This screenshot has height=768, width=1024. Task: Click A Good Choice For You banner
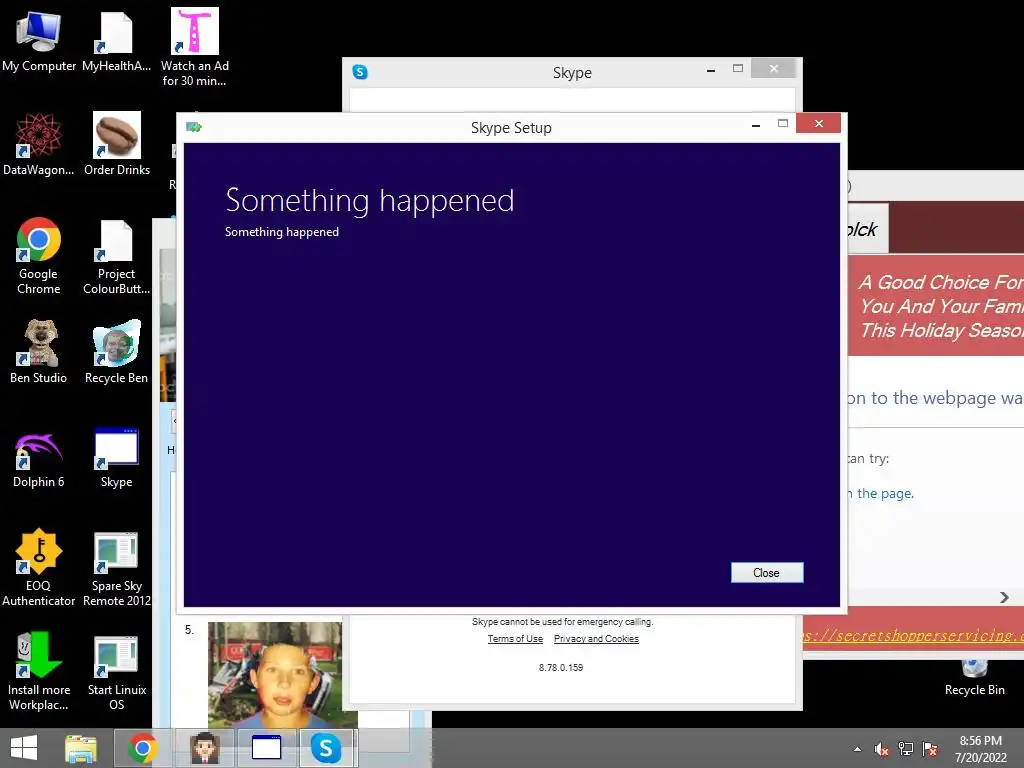(936, 306)
